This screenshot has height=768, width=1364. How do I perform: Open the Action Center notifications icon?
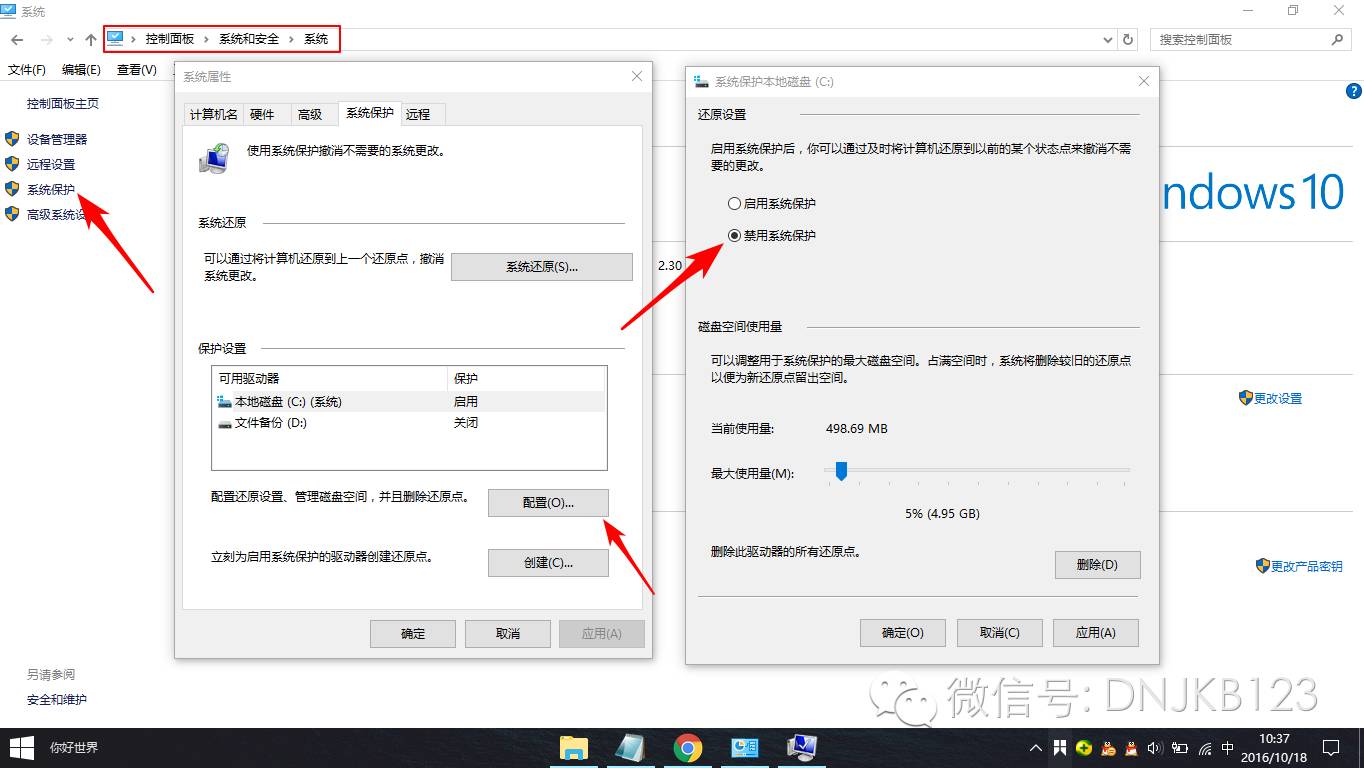point(1331,748)
